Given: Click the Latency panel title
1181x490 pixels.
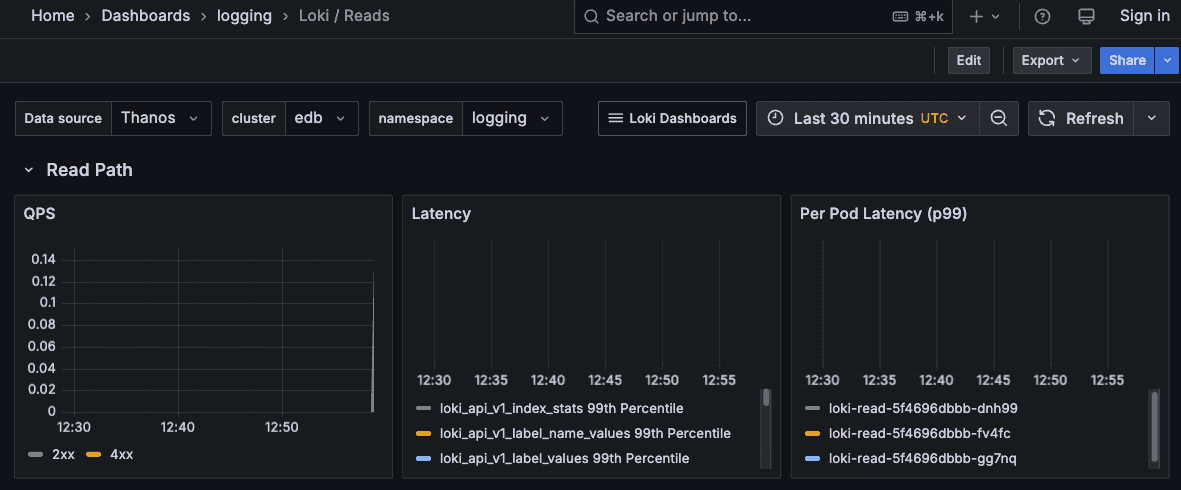Looking at the screenshot, I should 441,214.
